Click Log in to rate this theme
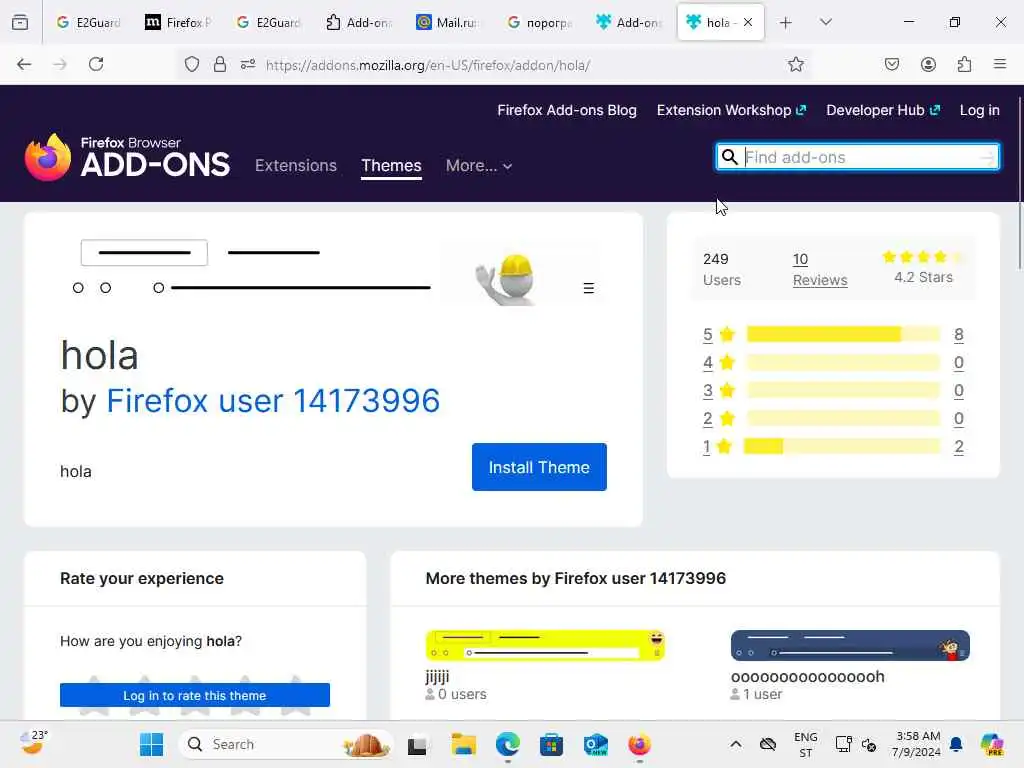Screen dimensions: 1024x768 tap(195, 695)
